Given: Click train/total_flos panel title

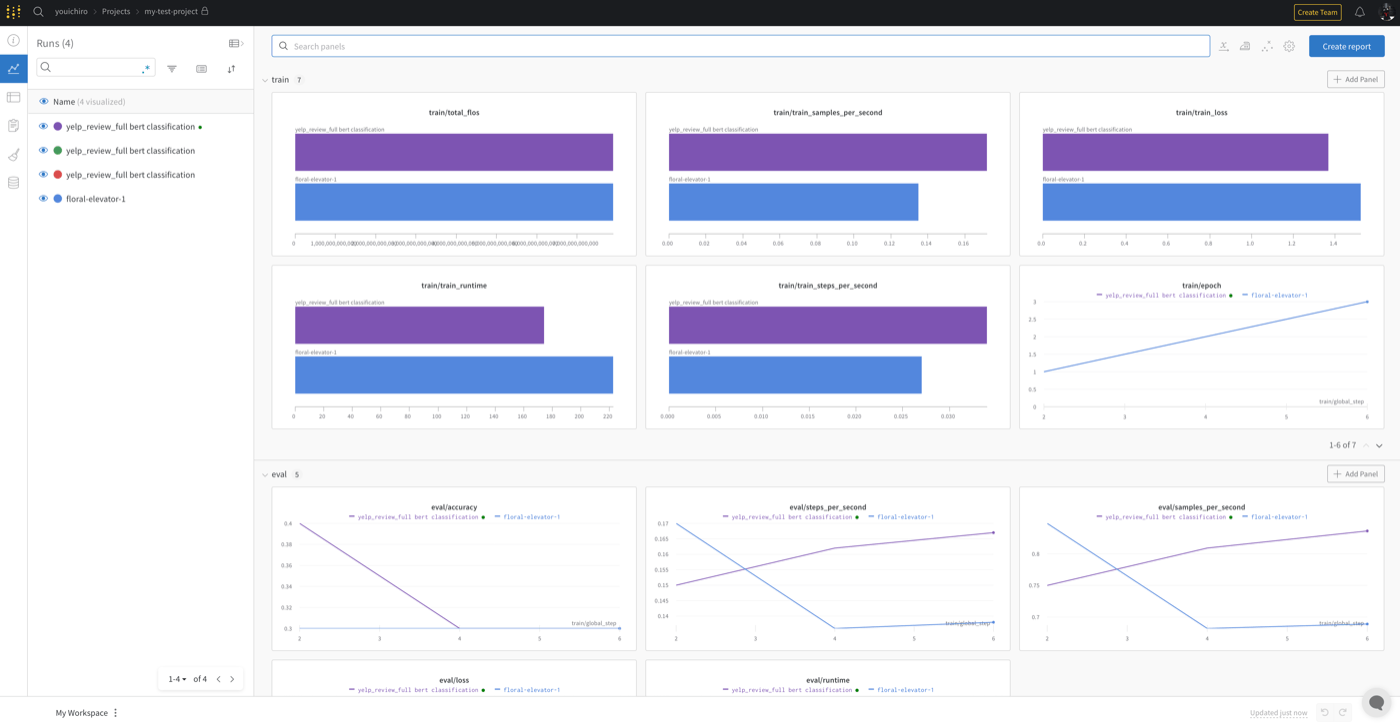Looking at the screenshot, I should [454, 112].
